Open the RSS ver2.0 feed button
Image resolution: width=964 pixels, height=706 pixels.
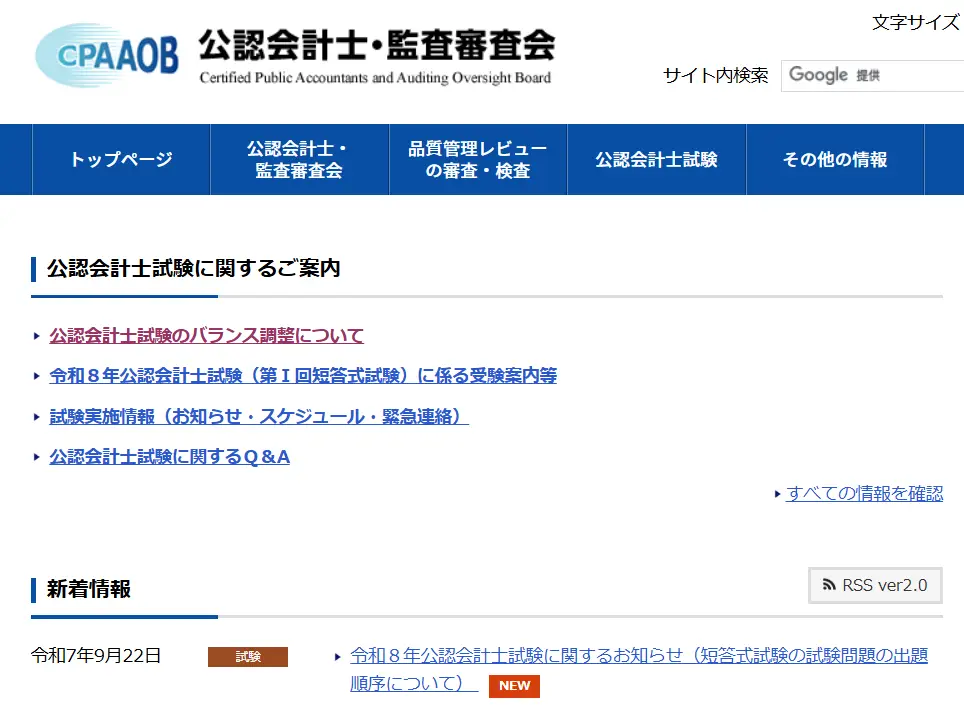(x=875, y=585)
